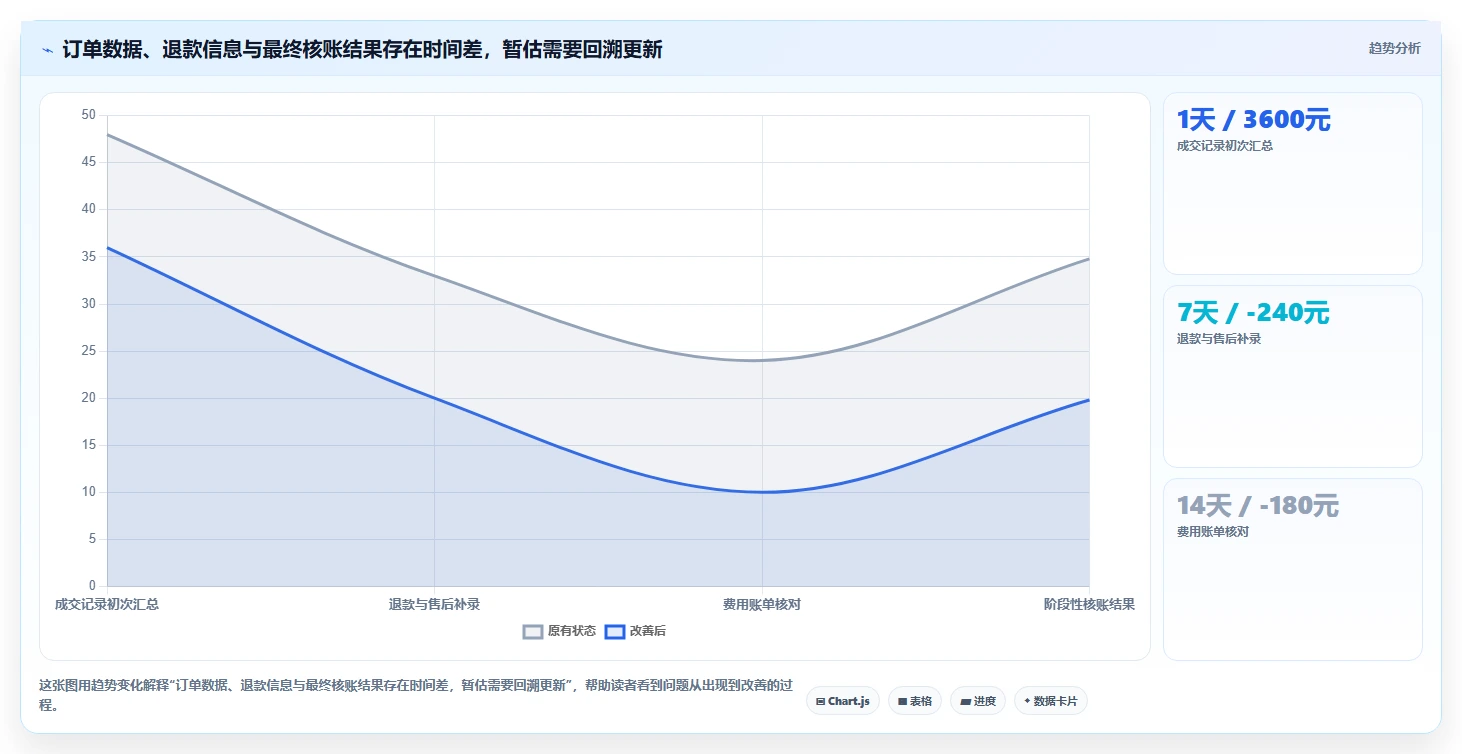This screenshot has width=1462, height=754.
Task: Click the 数据卡片 tag
Action: [x=1050, y=701]
